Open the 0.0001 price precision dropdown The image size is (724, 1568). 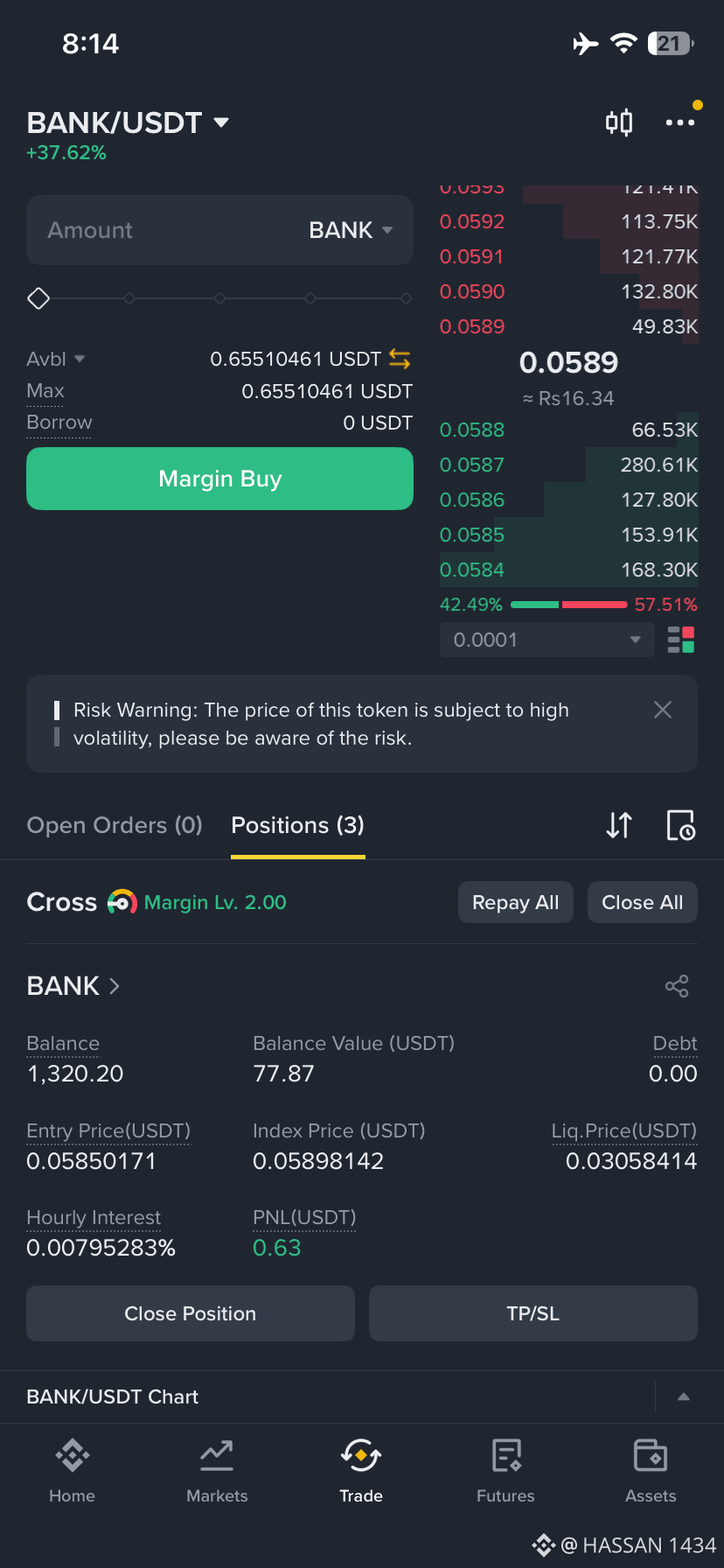tap(547, 640)
